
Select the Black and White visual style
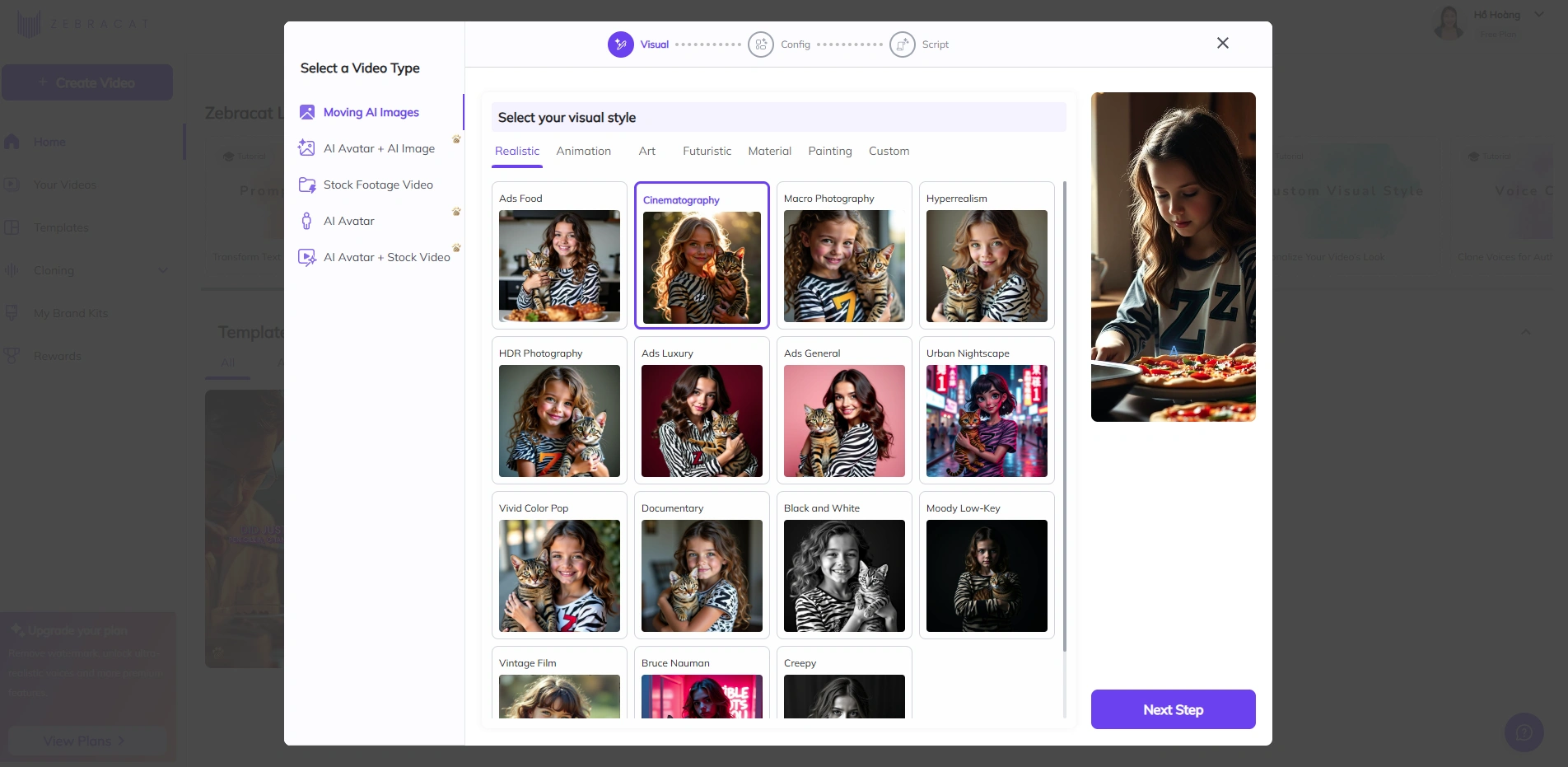(x=844, y=565)
